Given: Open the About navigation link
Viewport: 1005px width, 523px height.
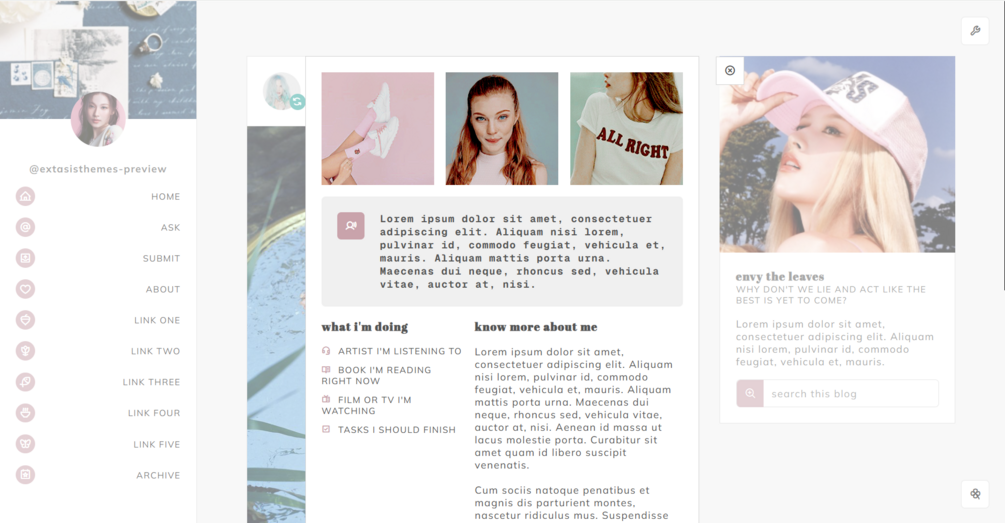Looking at the screenshot, I should click(163, 289).
